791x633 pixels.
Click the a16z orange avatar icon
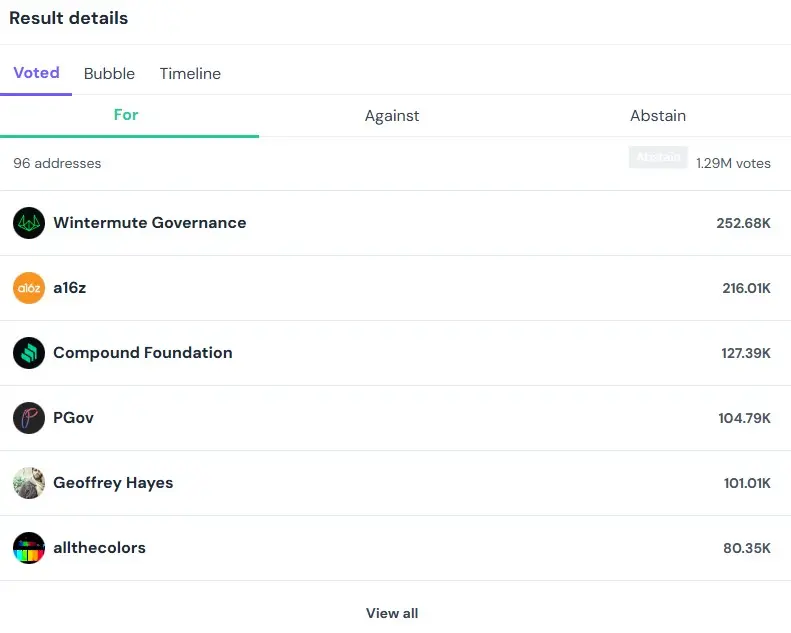click(29, 288)
